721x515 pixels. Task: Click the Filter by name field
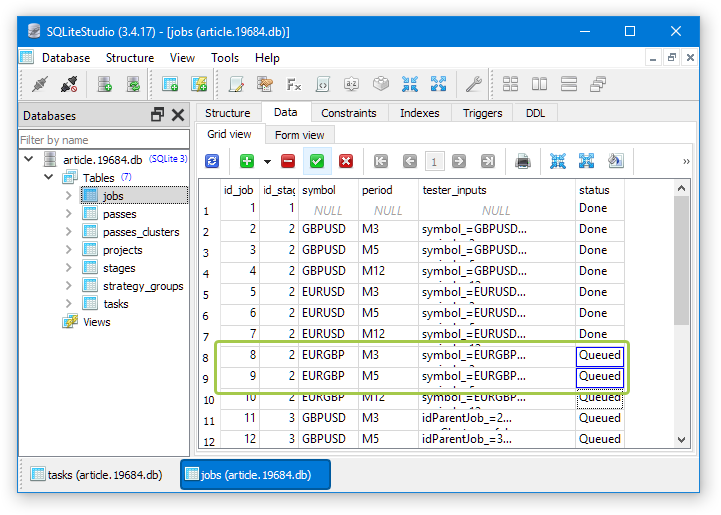tap(103, 140)
